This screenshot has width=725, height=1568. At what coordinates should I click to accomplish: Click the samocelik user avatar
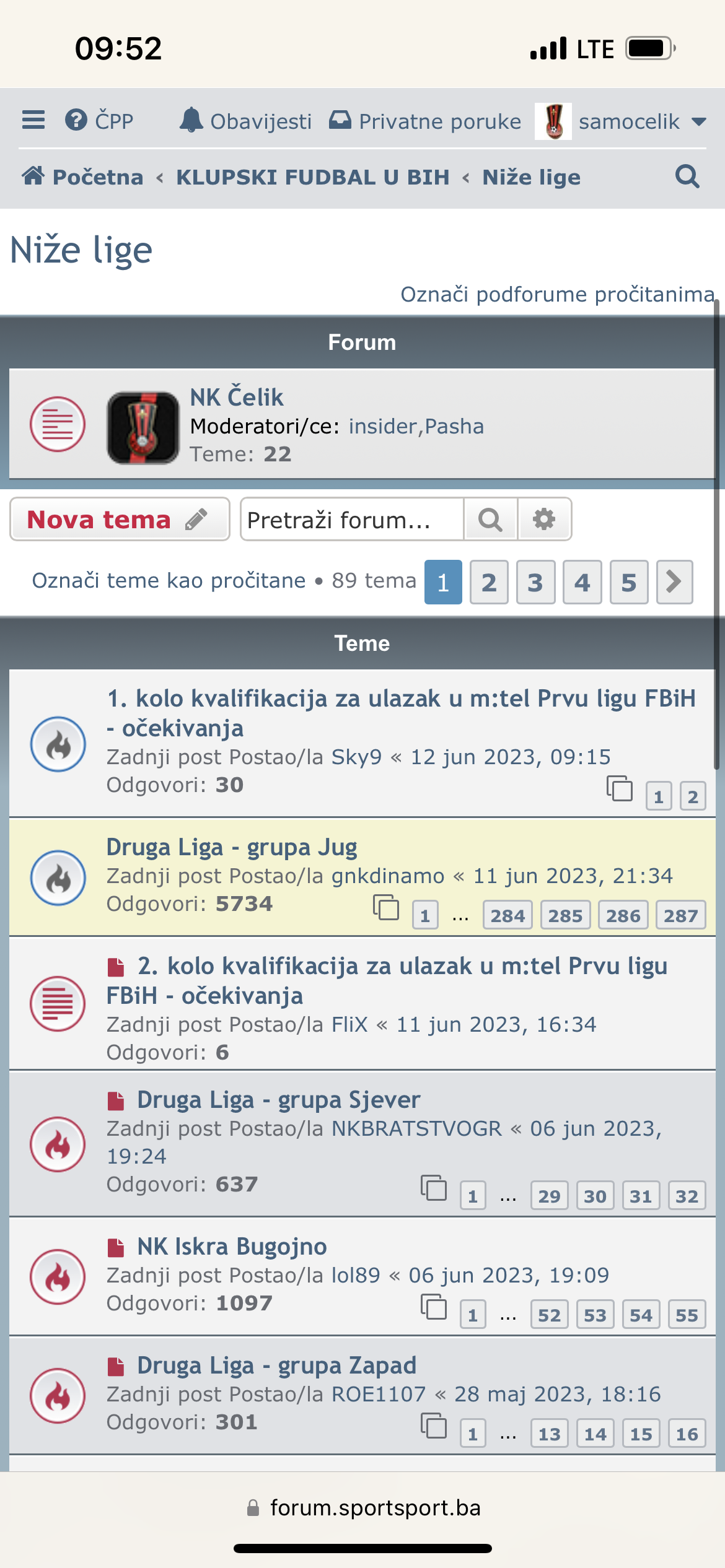coord(553,121)
